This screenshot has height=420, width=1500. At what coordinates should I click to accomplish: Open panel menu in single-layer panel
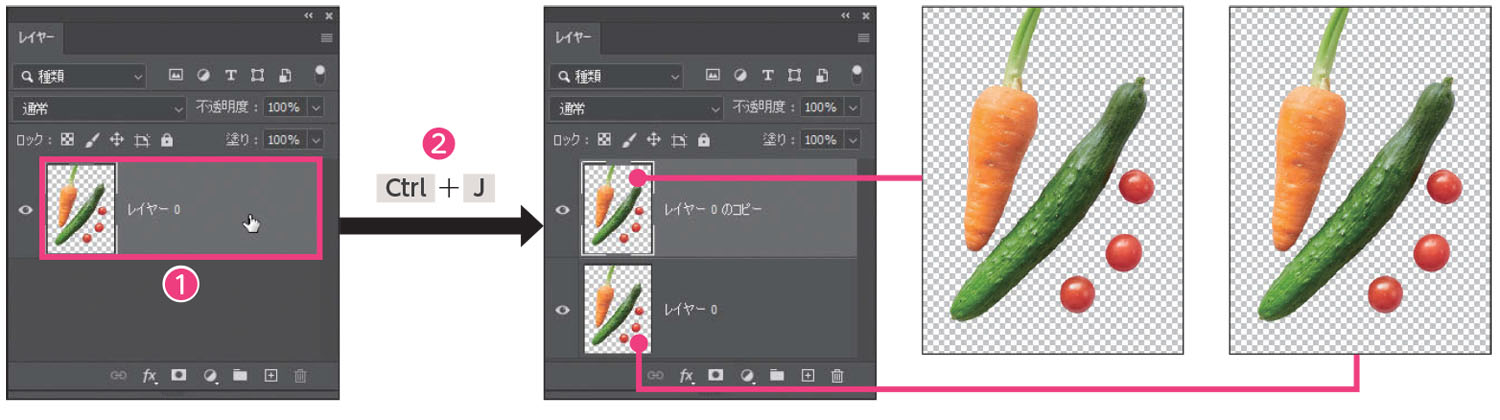pyautogui.click(x=327, y=38)
